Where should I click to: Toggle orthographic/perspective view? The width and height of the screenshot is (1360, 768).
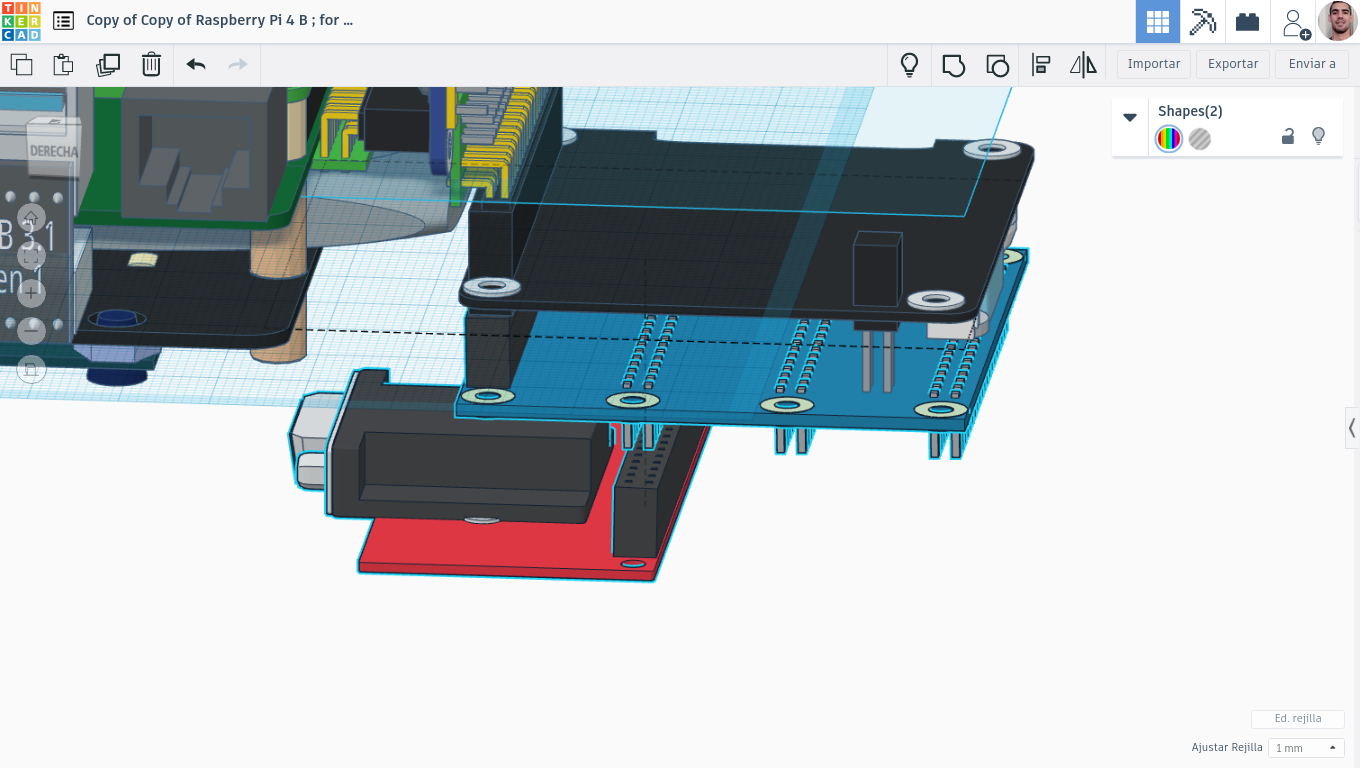(31, 369)
